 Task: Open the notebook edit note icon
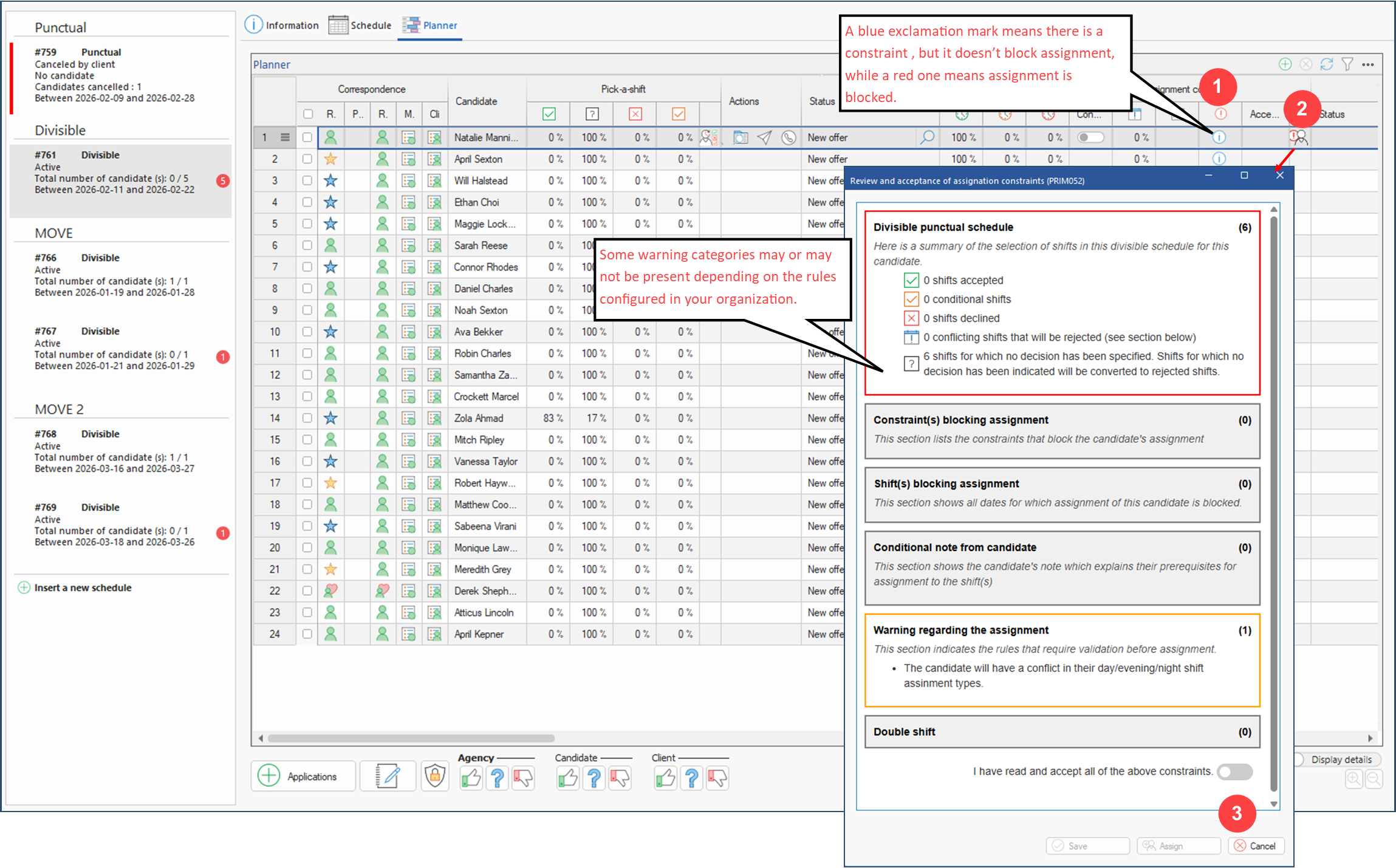click(x=388, y=776)
